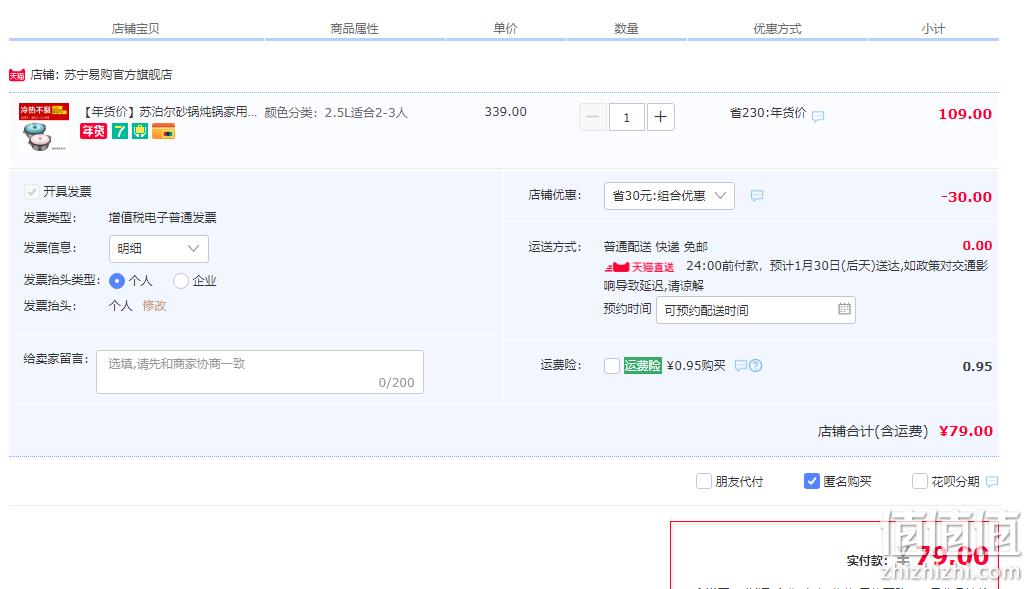Click the discount amount -30.00
Viewport: 1030px width, 589px height.
[x=966, y=197]
